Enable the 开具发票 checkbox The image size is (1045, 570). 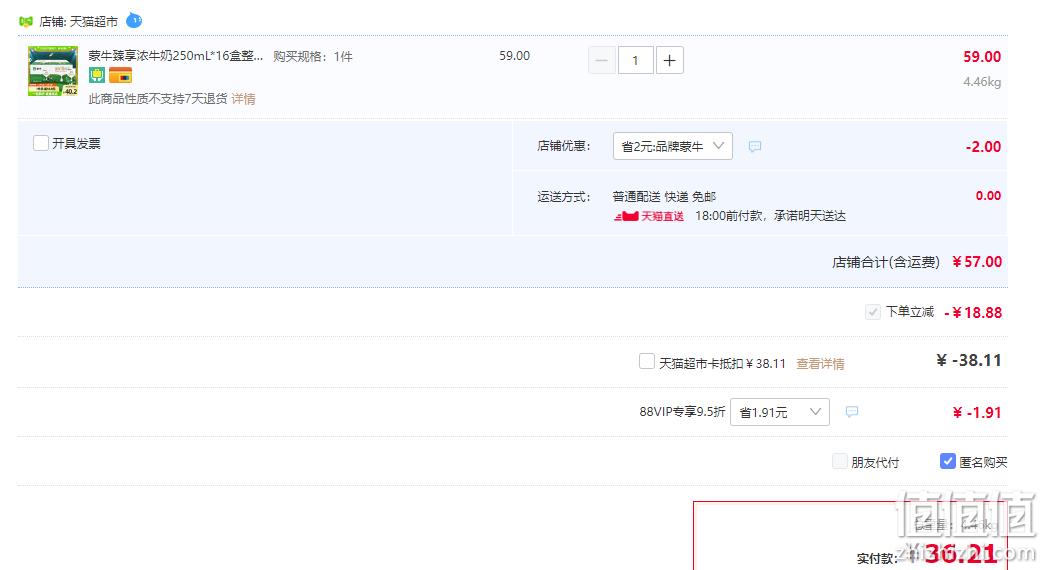[x=41, y=143]
